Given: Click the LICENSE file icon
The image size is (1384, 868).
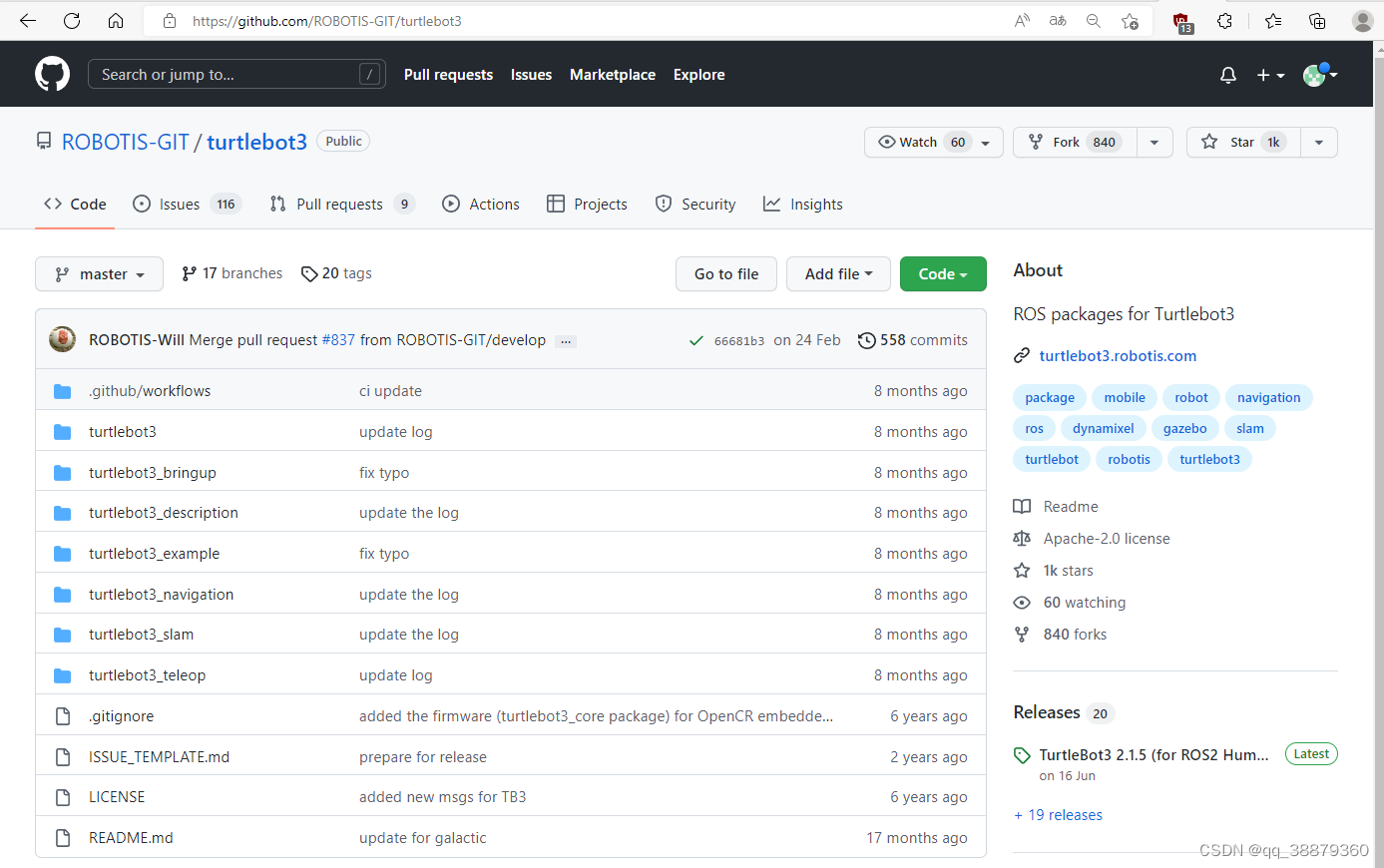Looking at the screenshot, I should [x=63, y=797].
